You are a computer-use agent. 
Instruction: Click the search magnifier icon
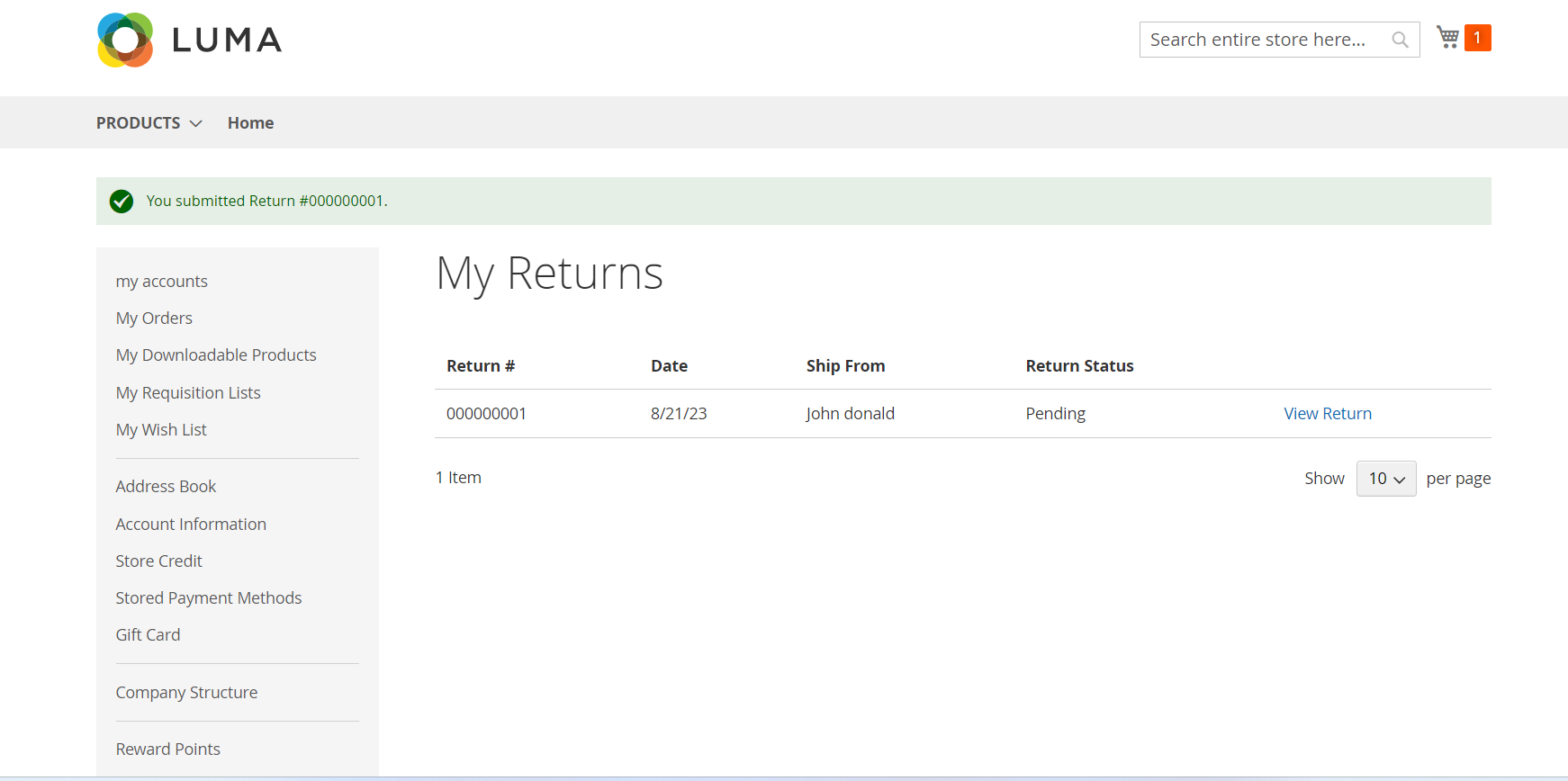click(1400, 40)
